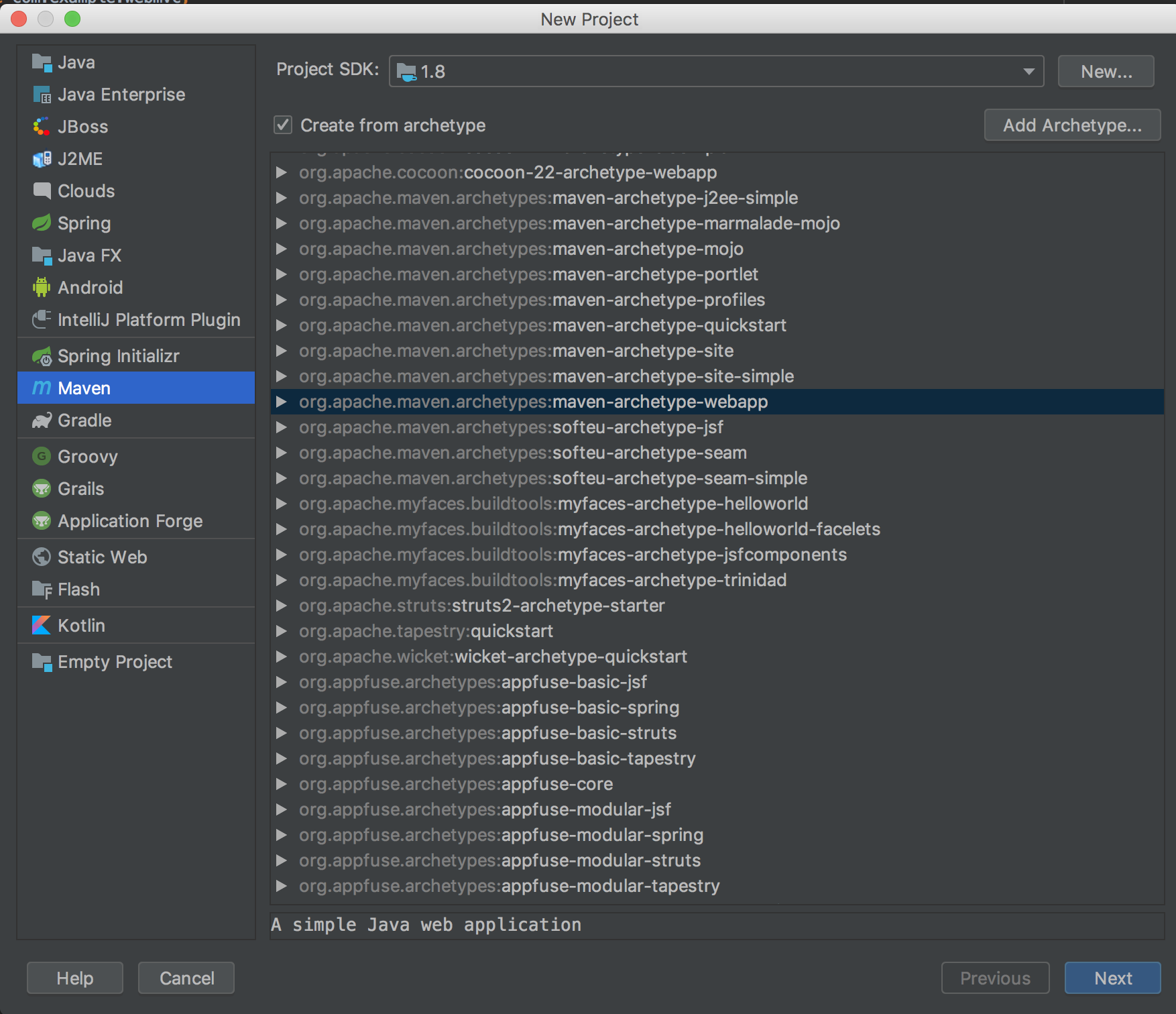Click the Android robot icon
Screen dimensions: 1176x1014
tap(42, 288)
